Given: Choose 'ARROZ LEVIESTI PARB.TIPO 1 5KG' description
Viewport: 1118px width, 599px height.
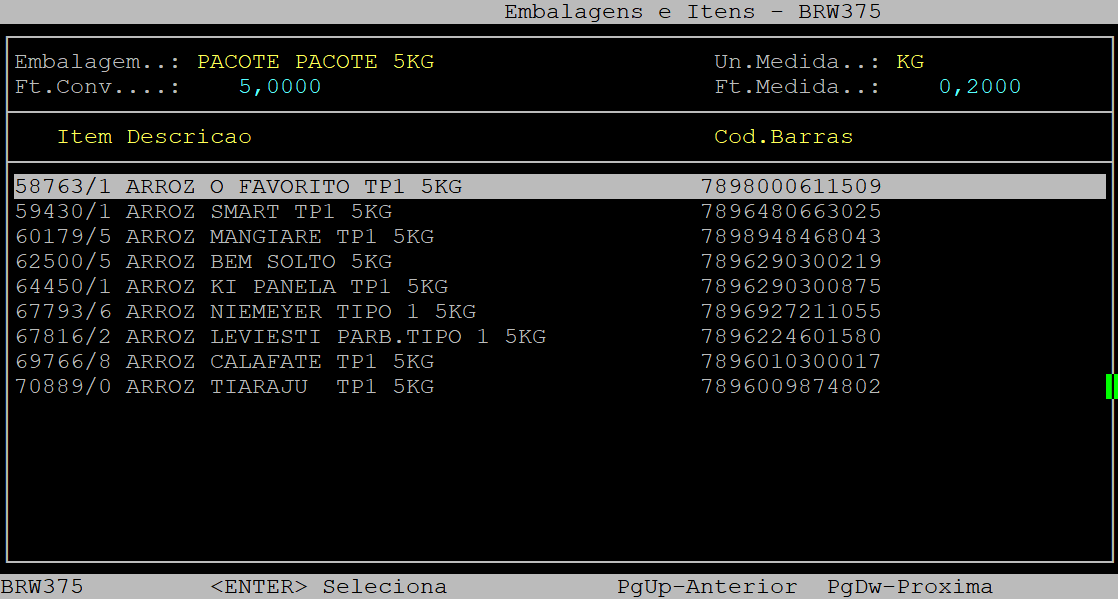Looking at the screenshot, I should click(336, 337).
